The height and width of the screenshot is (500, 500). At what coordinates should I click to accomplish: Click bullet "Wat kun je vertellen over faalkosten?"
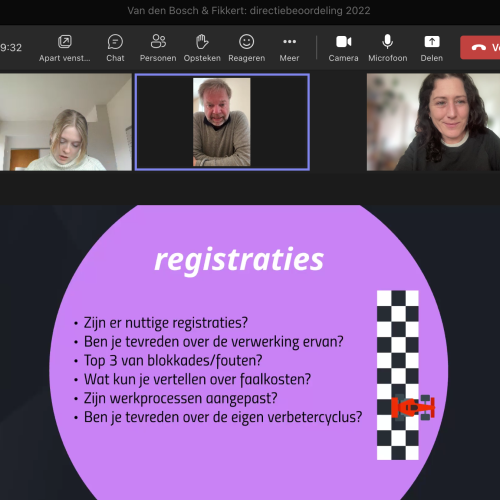[197, 379]
